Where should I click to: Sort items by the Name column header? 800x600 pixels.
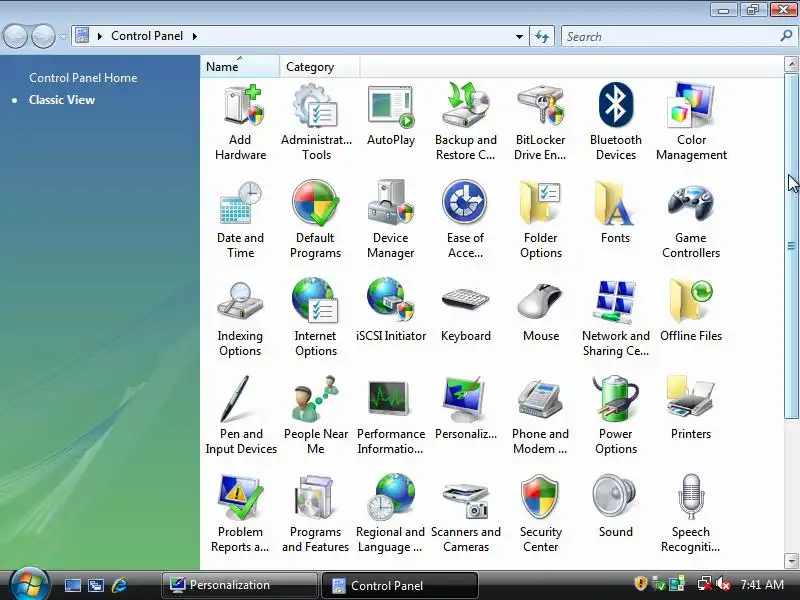tap(240, 67)
